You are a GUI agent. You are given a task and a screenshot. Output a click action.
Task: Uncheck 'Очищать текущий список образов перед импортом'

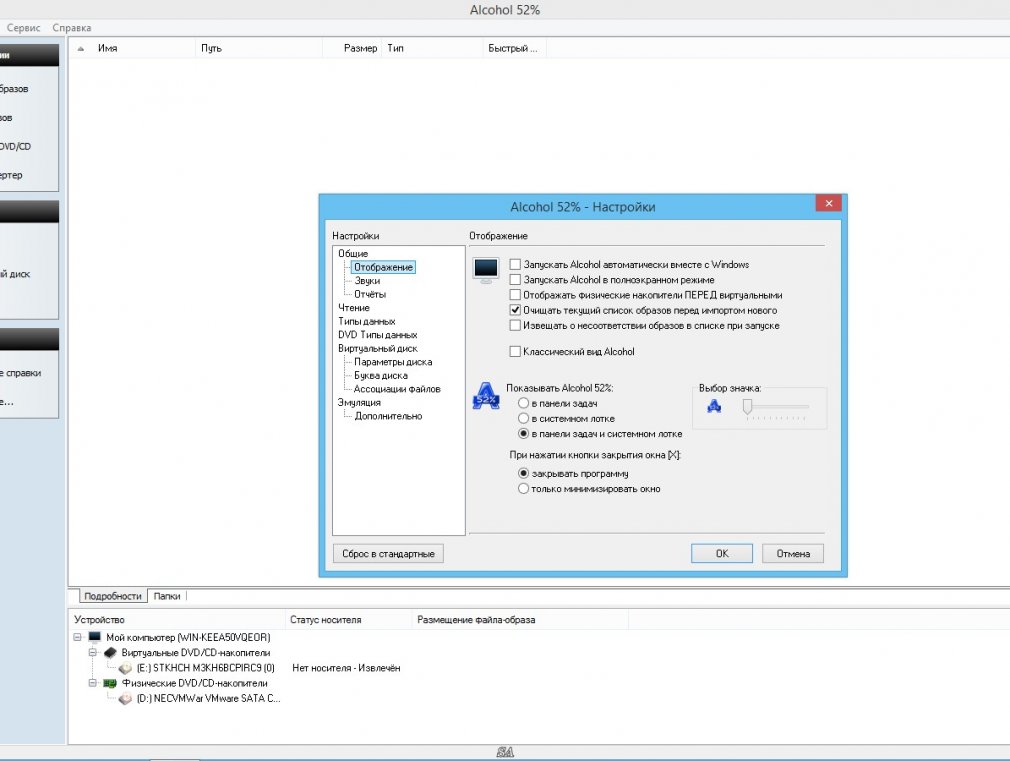coord(515,310)
